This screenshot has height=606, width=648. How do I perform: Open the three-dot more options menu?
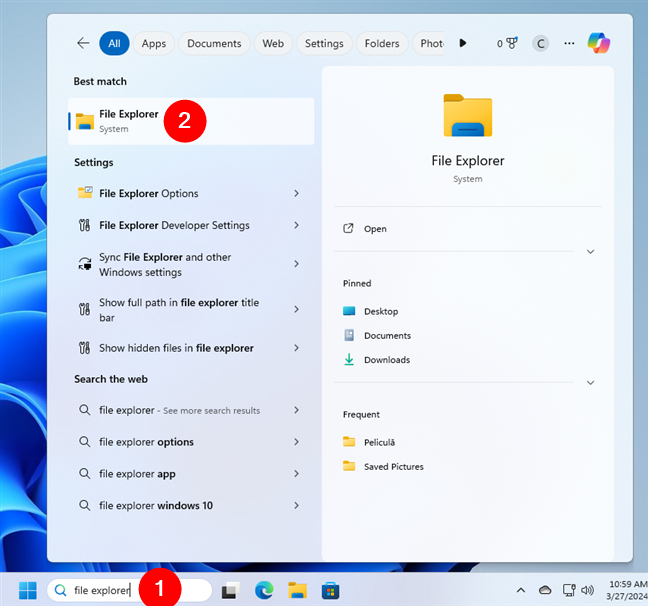(x=569, y=43)
